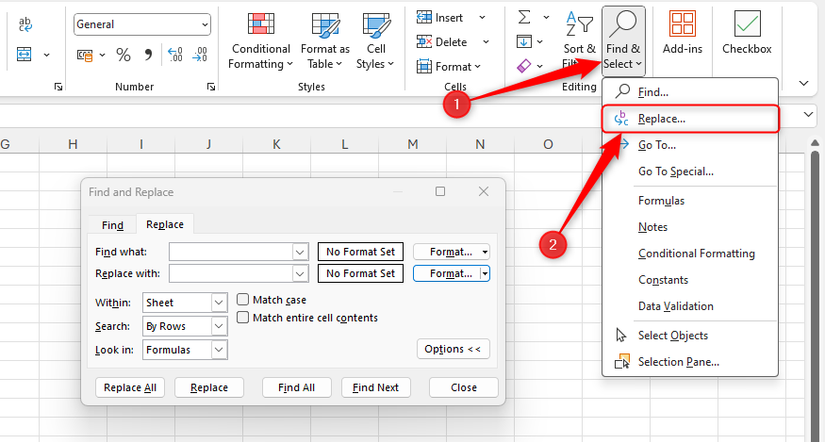
Task: Expand the formula bar chevron
Action: (x=809, y=114)
